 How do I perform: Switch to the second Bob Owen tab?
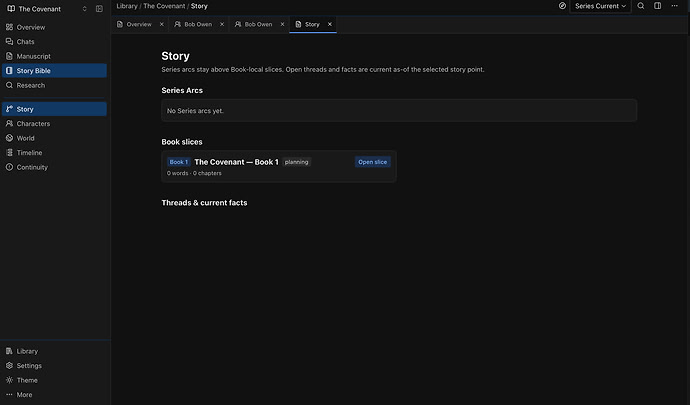tap(258, 25)
